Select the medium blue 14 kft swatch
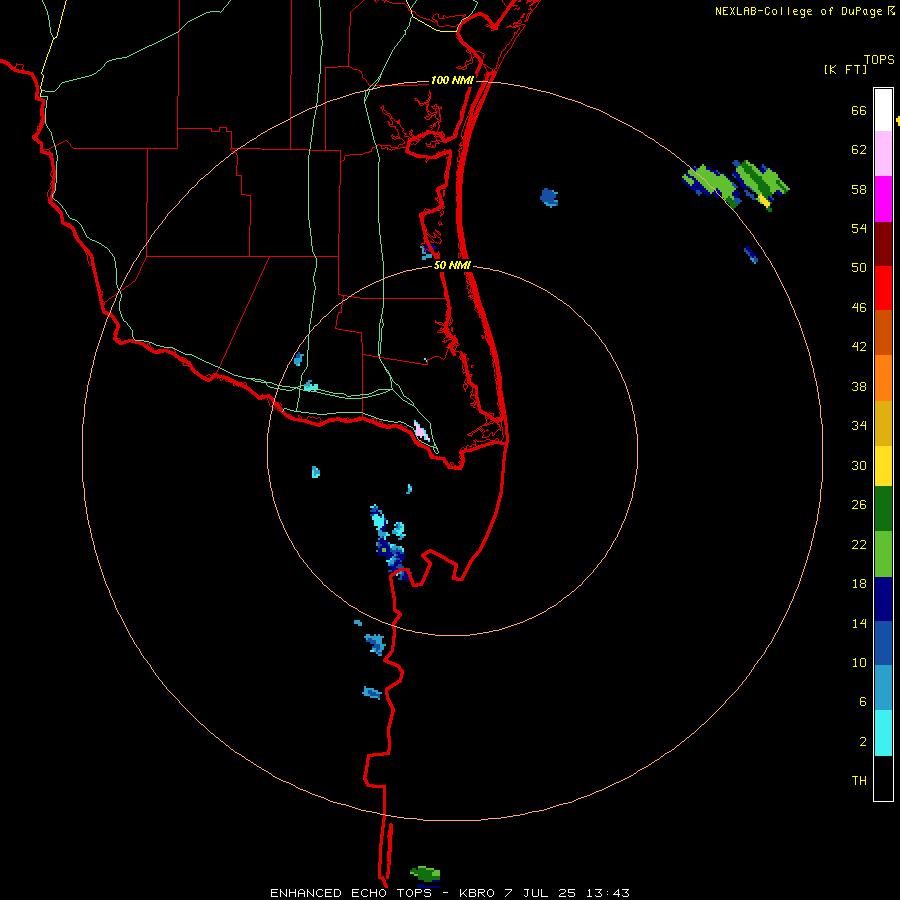 (883, 643)
